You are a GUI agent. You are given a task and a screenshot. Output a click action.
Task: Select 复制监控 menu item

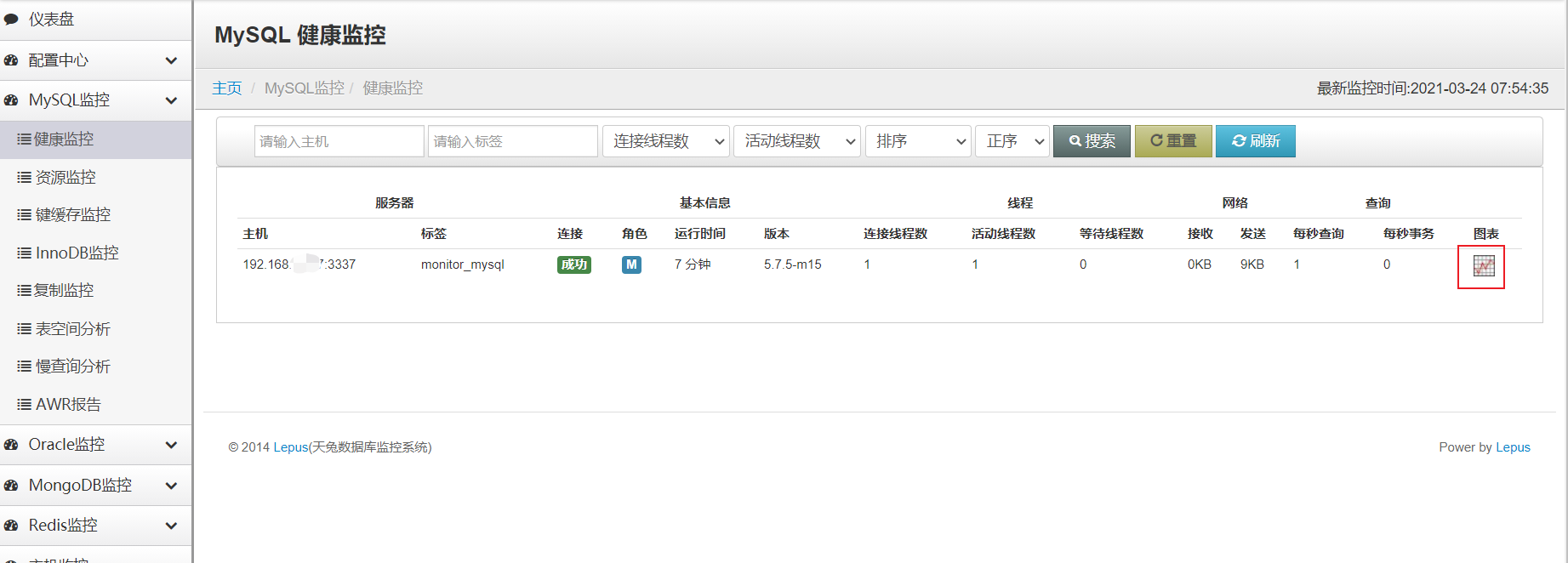[x=95, y=291]
